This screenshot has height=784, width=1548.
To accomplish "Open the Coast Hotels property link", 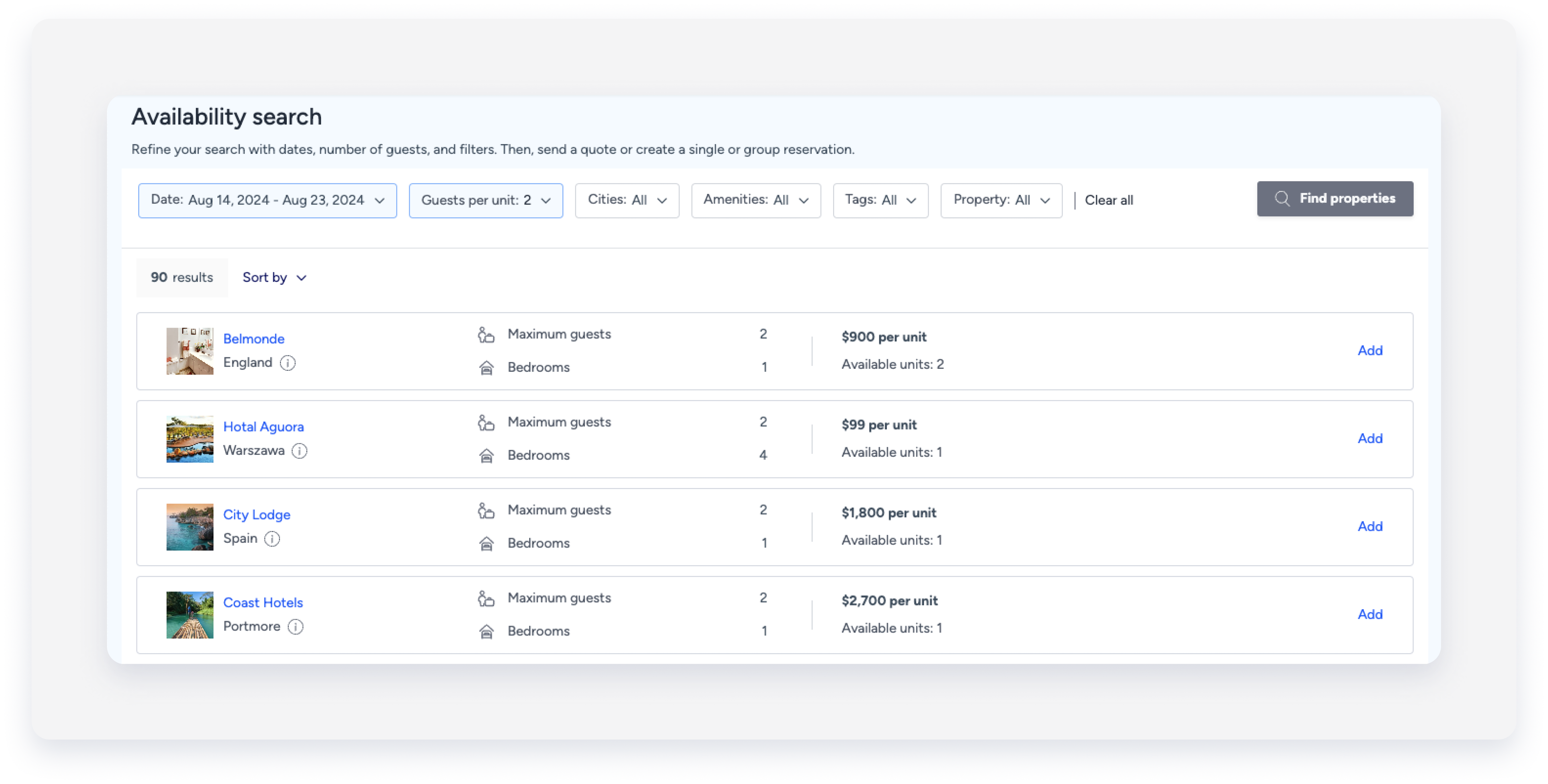I will pos(263,602).
